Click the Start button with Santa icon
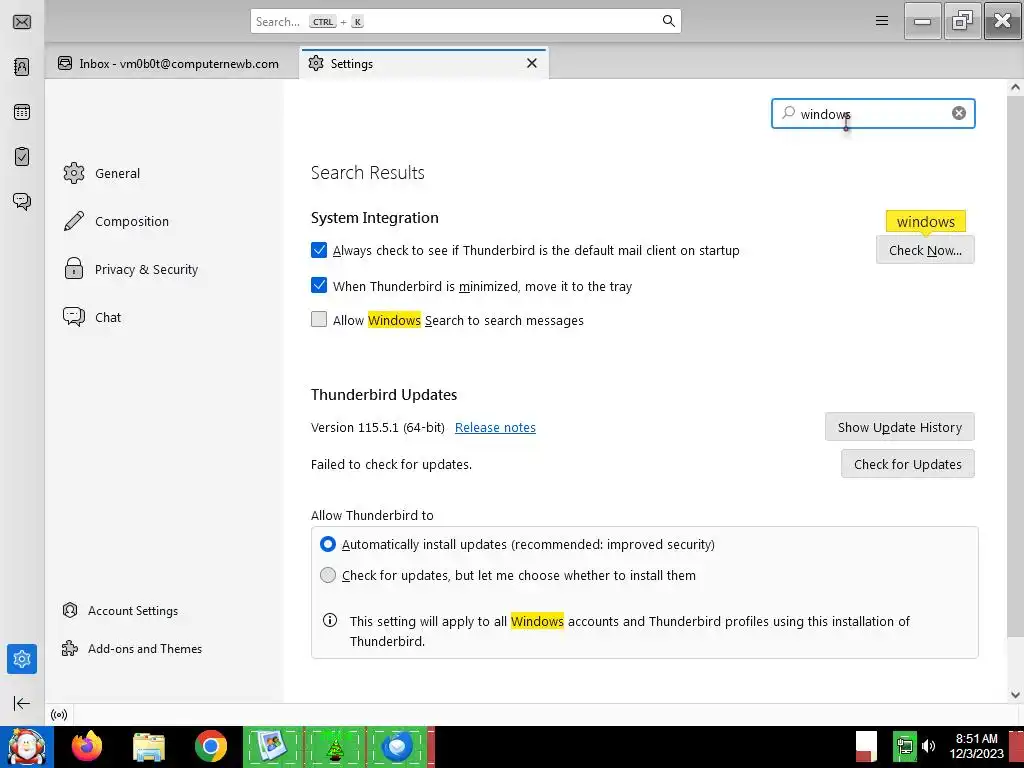The height and width of the screenshot is (768, 1024). 27,746
